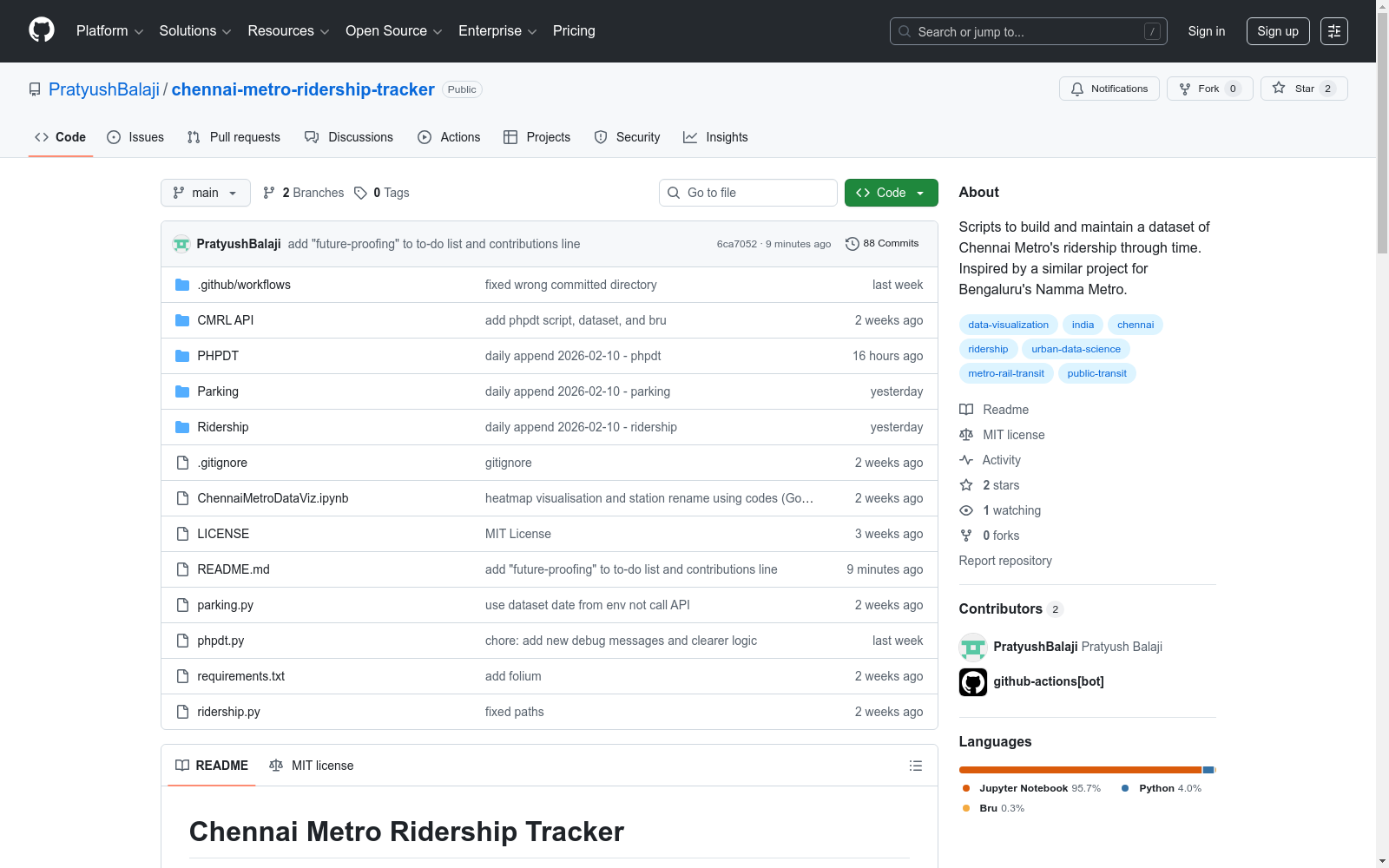Open the PratyushBalaji owner profile link
The image size is (1389, 868).
point(104,89)
